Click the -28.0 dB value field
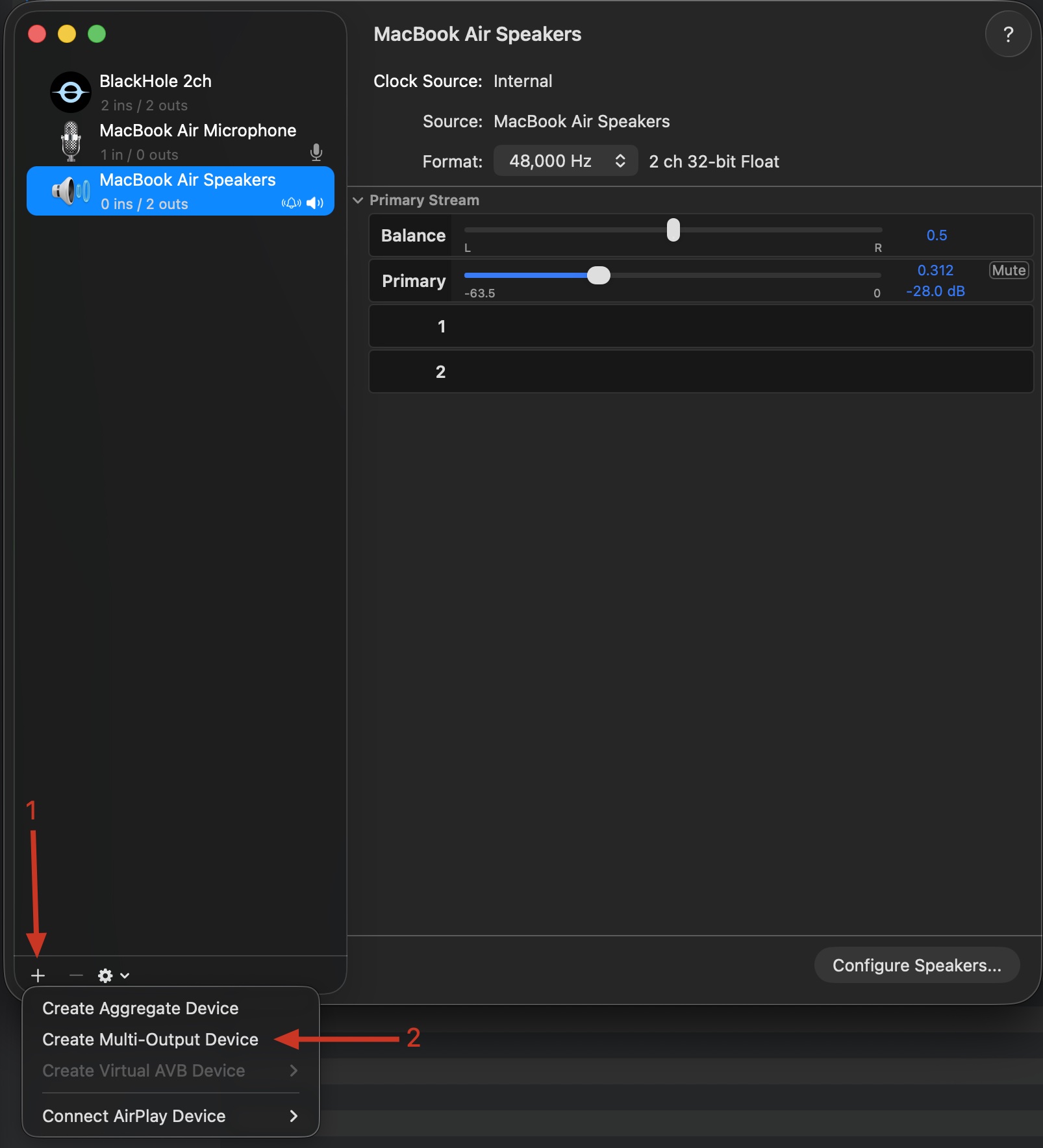The height and width of the screenshot is (1148, 1043). point(935,291)
